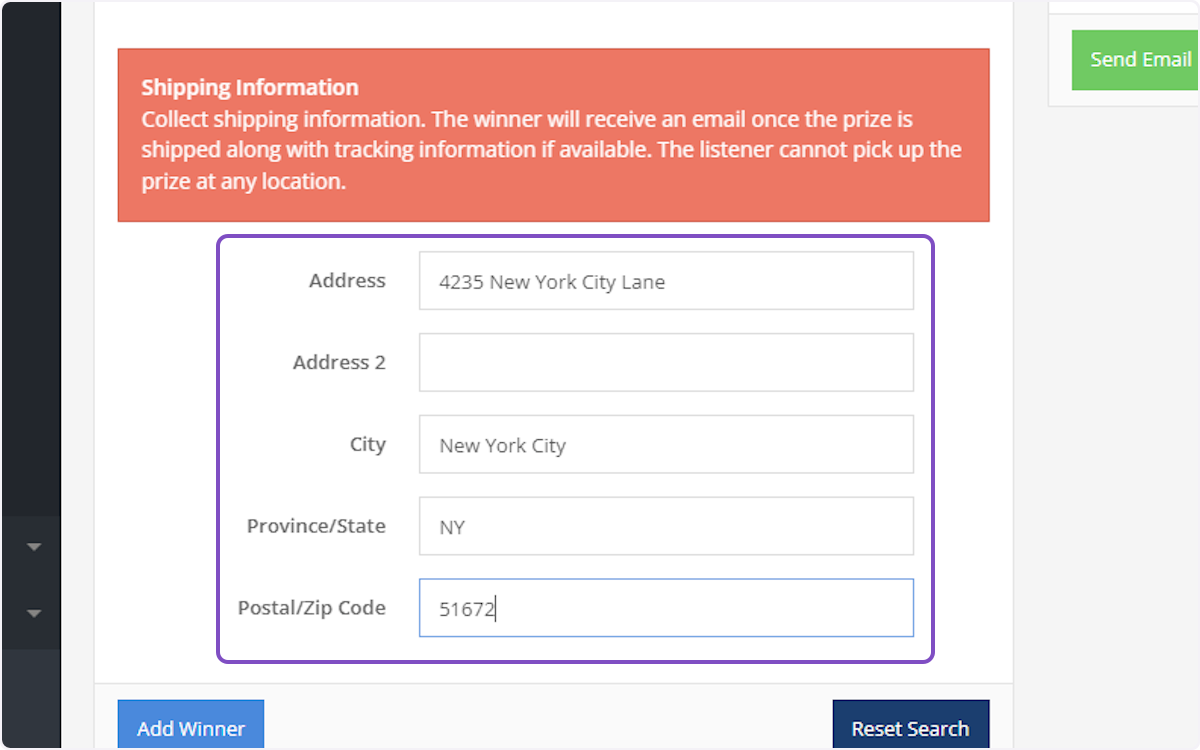Click the dark navigation sidebar
This screenshot has height=750, width=1200.
tap(30, 250)
